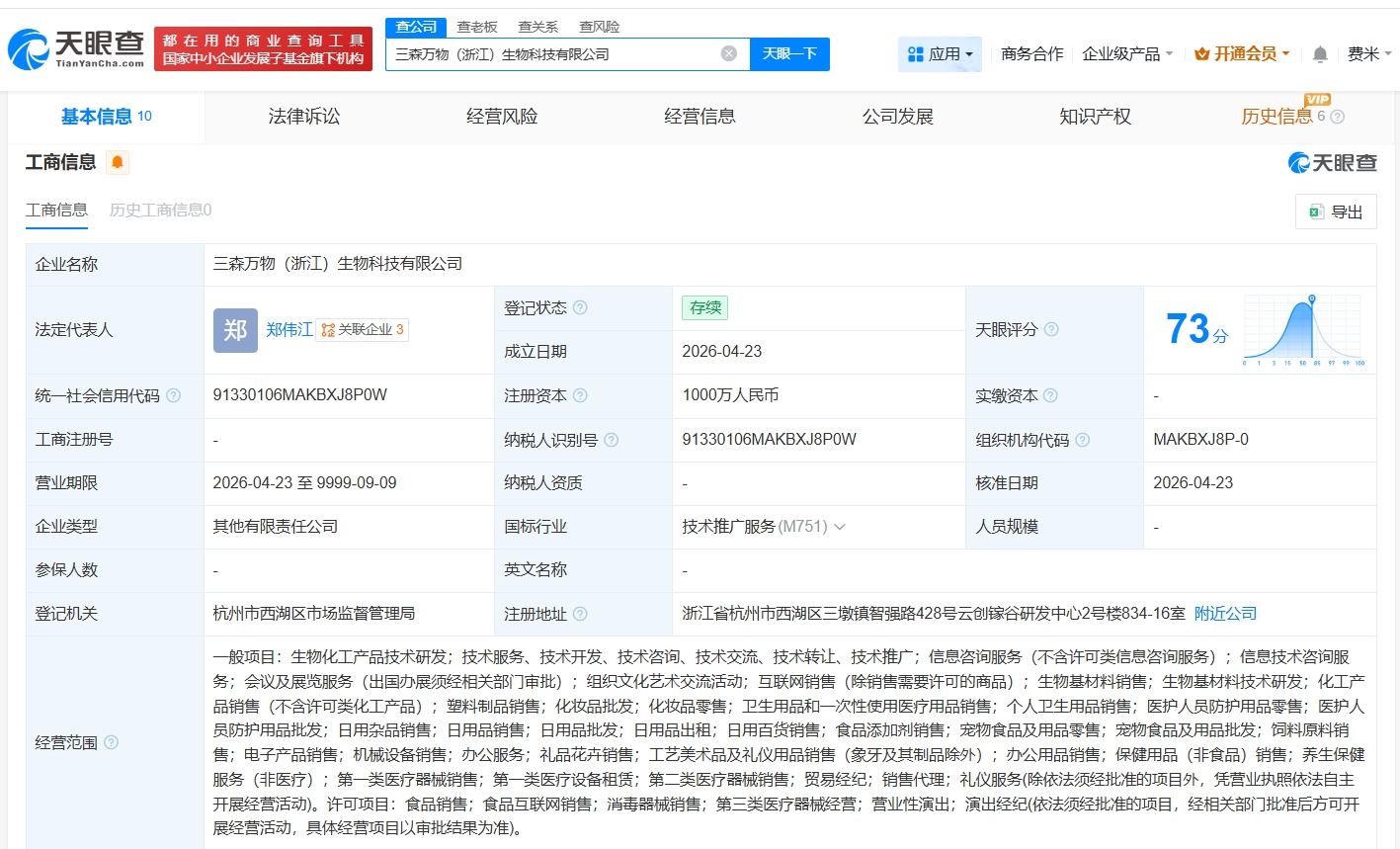
Task: Click help icon beside 经营范围
Action: (112, 742)
